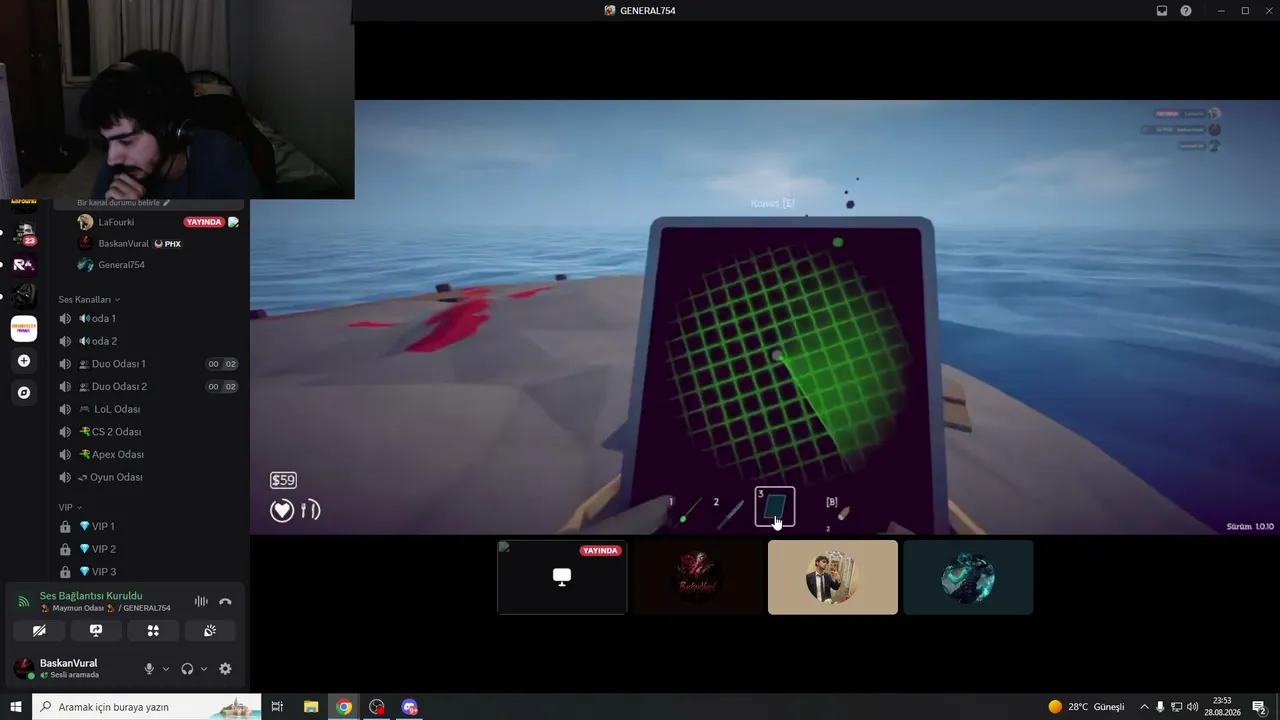Open Discord help question-mark icon
Image resolution: width=1280 pixels, height=720 pixels.
click(1186, 11)
